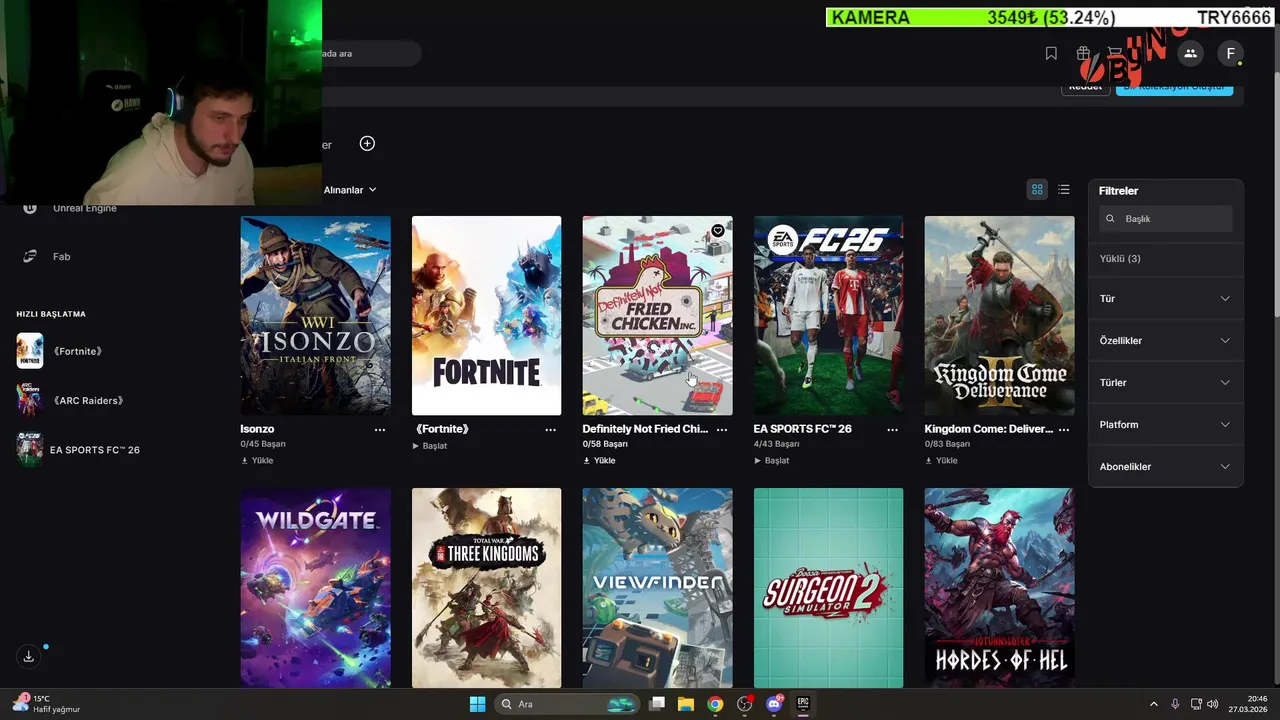Image resolution: width=1280 pixels, height=720 pixels.
Task: Click Epic Games Launcher taskbar icon
Action: click(803, 704)
